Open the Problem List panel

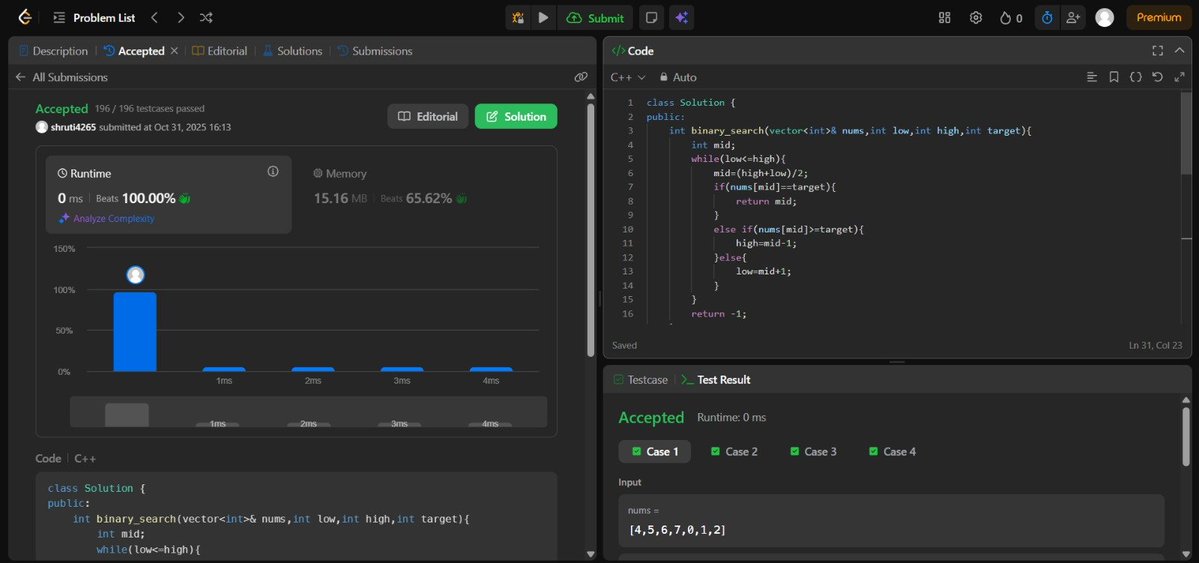[92, 18]
